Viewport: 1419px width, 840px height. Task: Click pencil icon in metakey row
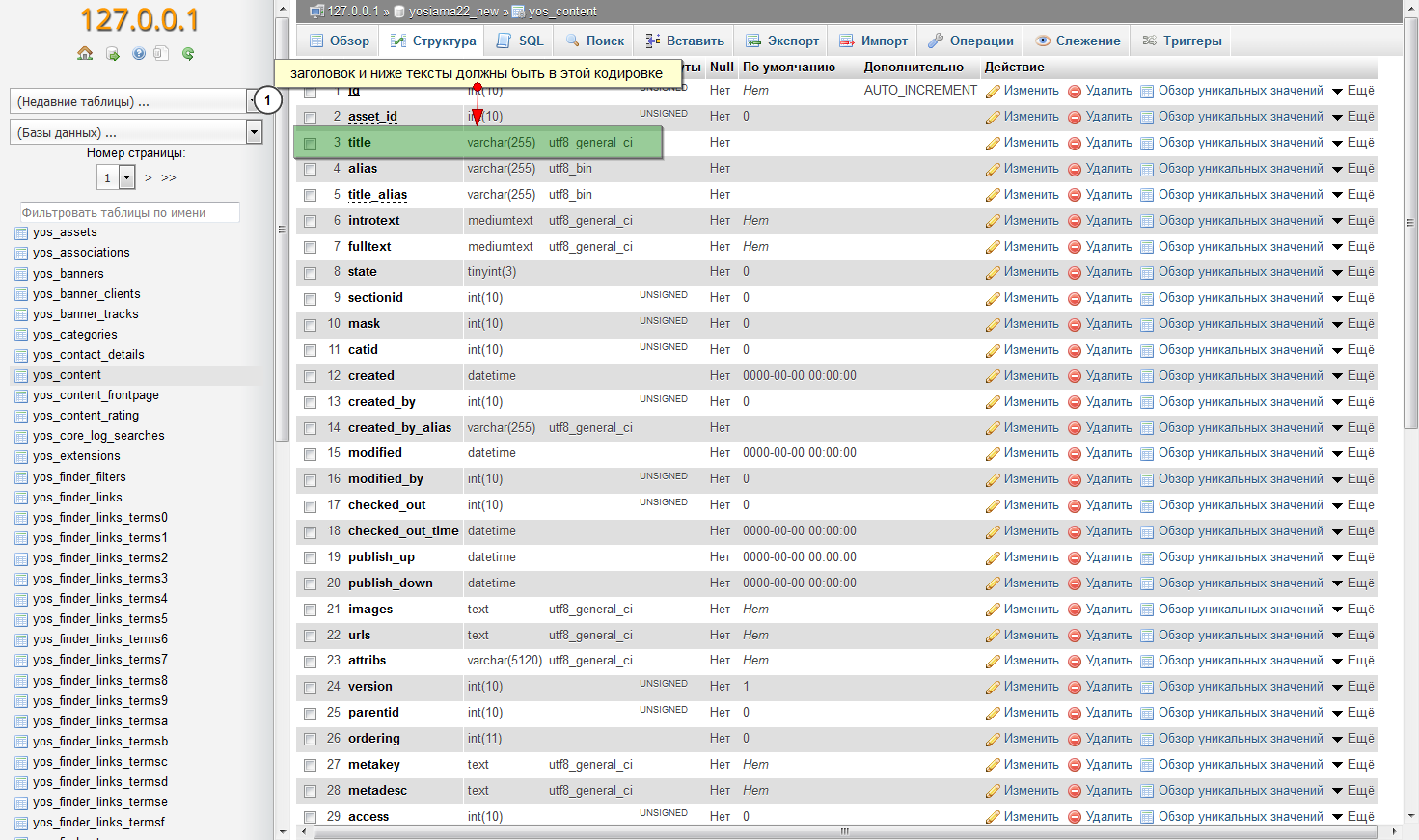pyautogui.click(x=993, y=765)
